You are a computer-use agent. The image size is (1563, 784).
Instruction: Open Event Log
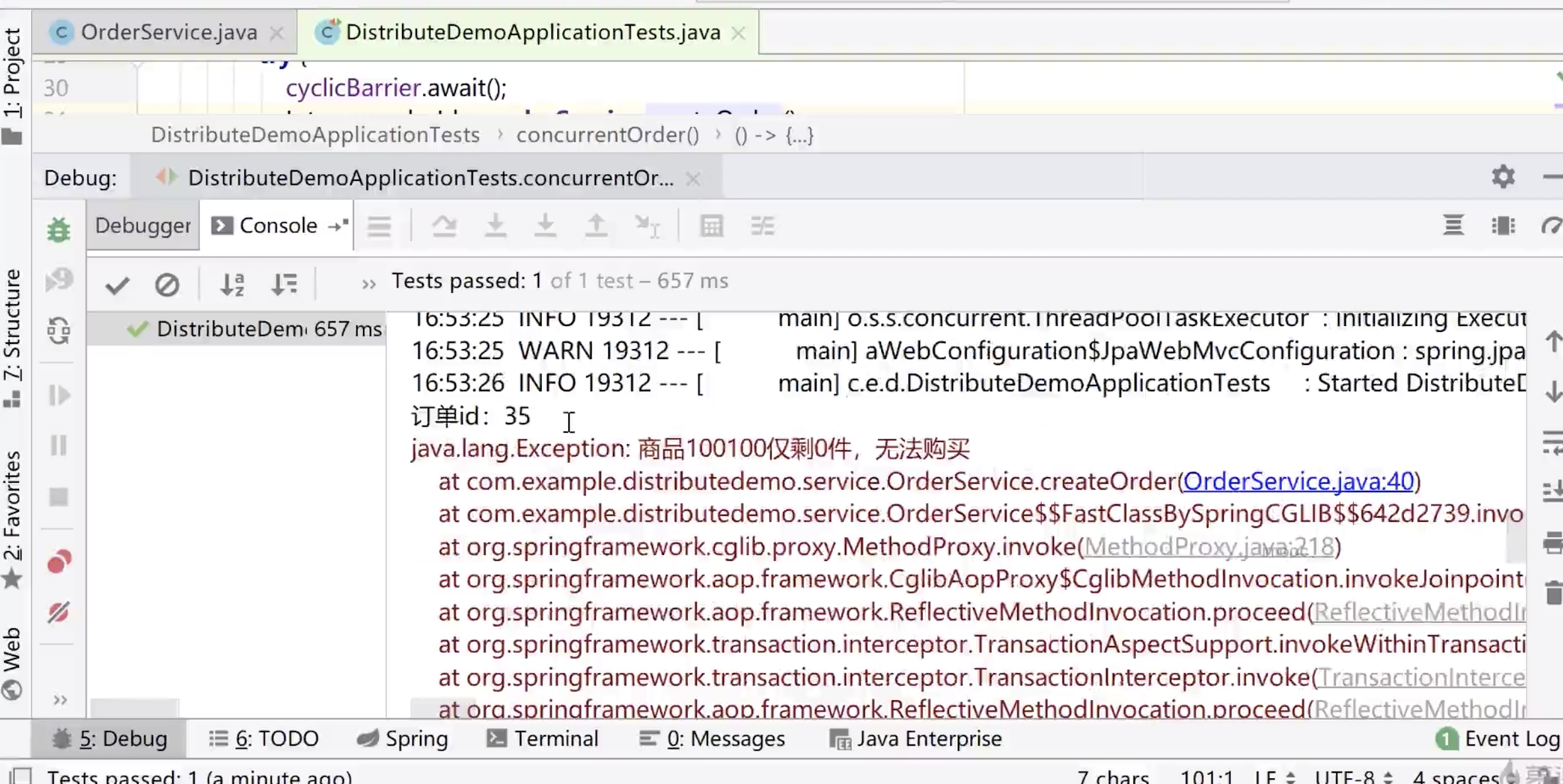(x=1498, y=738)
